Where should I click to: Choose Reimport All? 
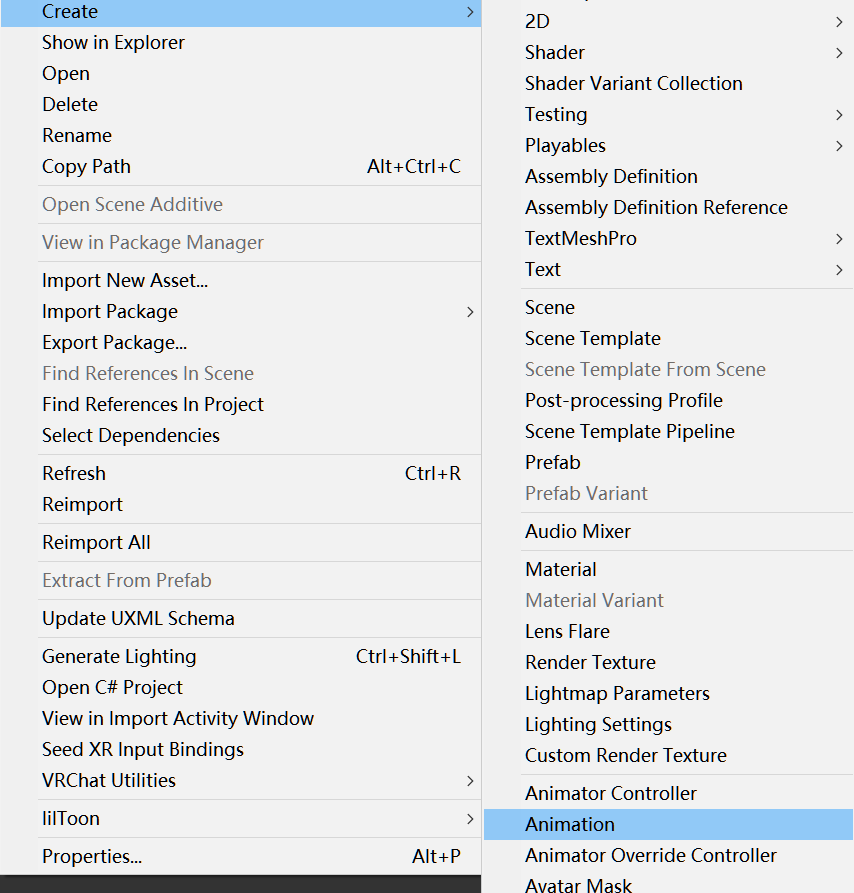click(96, 543)
